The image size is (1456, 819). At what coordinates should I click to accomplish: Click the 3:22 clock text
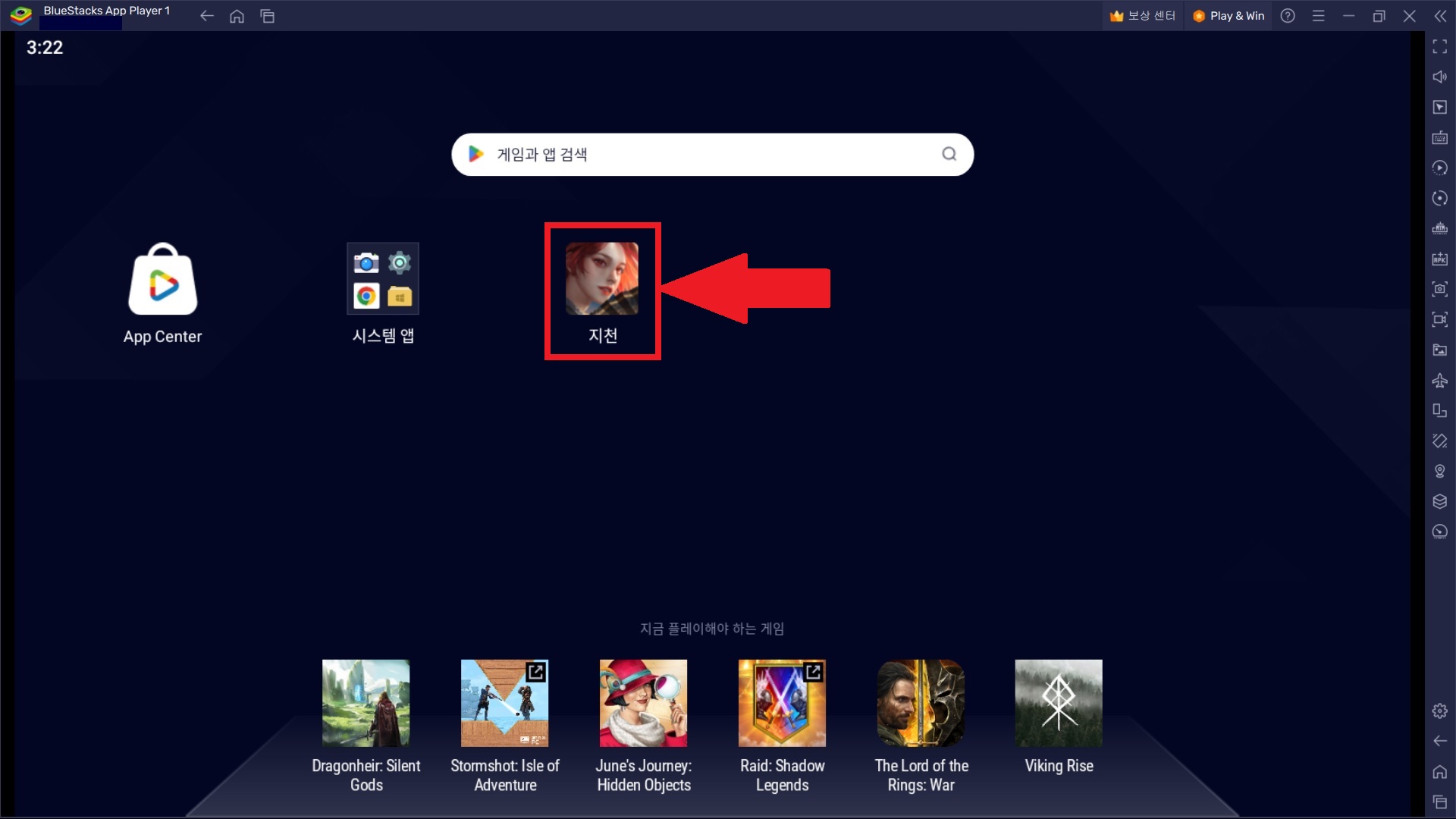(45, 48)
